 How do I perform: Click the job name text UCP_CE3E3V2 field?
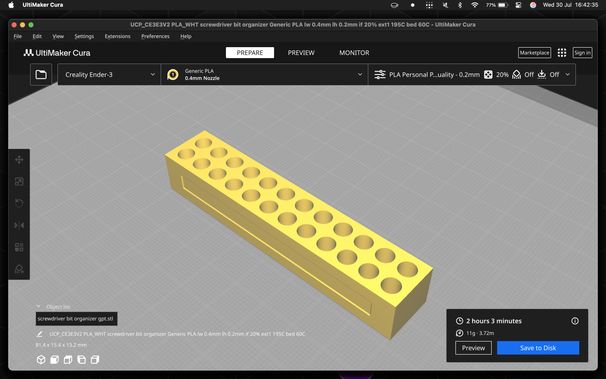point(177,334)
